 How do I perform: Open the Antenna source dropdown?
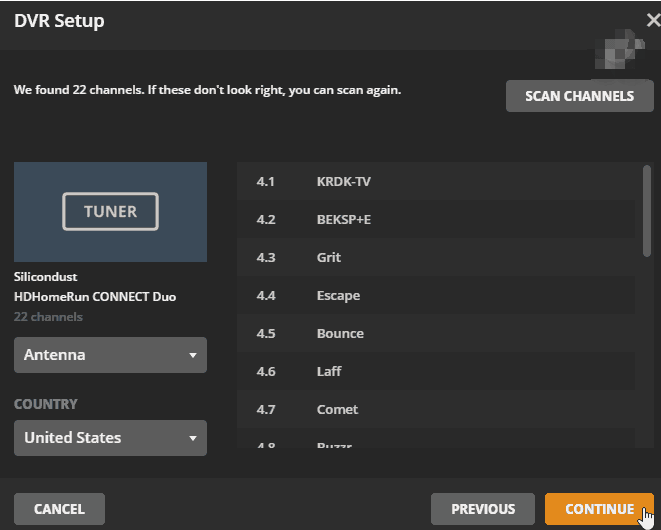coord(110,355)
